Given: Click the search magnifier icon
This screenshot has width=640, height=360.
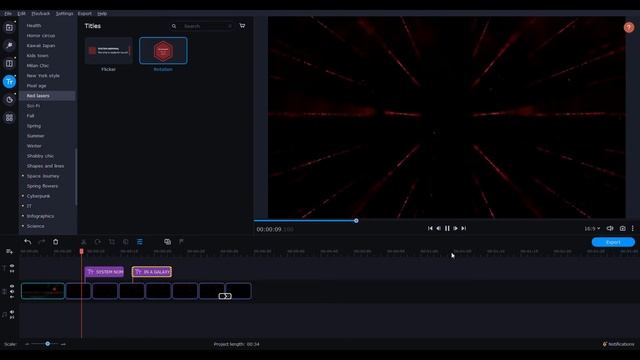Looking at the screenshot, I should (174, 26).
